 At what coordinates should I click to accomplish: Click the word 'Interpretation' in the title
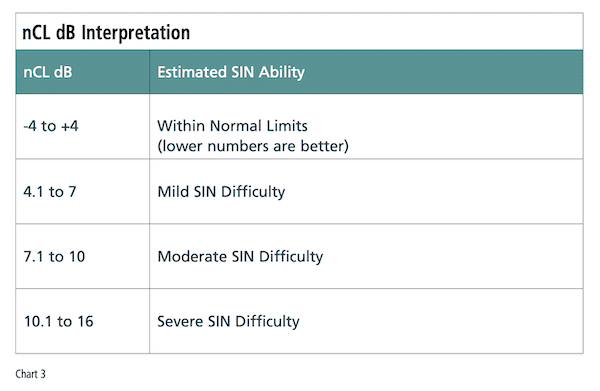[x=136, y=33]
